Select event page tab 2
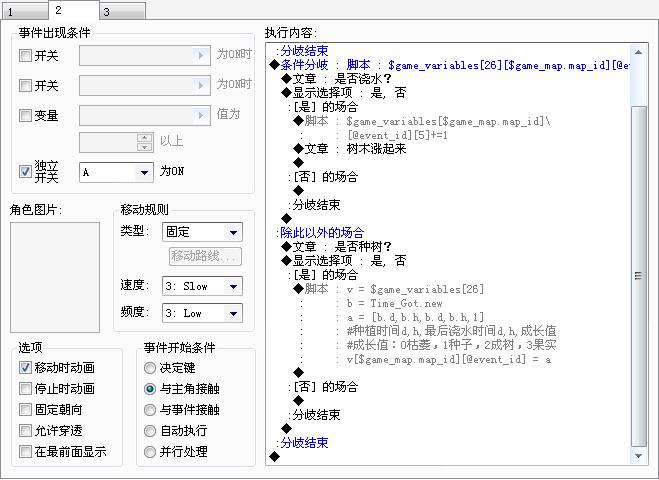The height and width of the screenshot is (480, 659). (x=74, y=10)
